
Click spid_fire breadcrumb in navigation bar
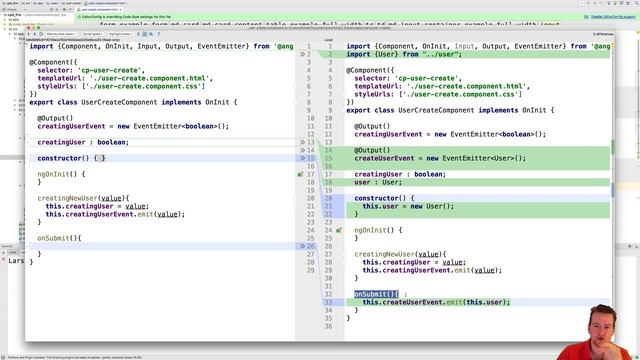[10, 3]
